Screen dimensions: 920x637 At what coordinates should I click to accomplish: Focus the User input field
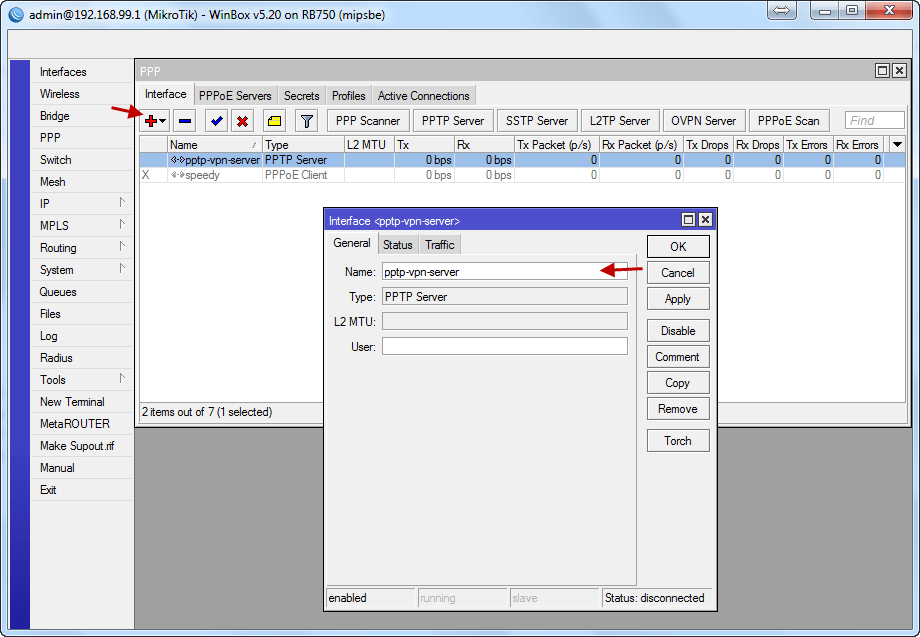click(505, 346)
